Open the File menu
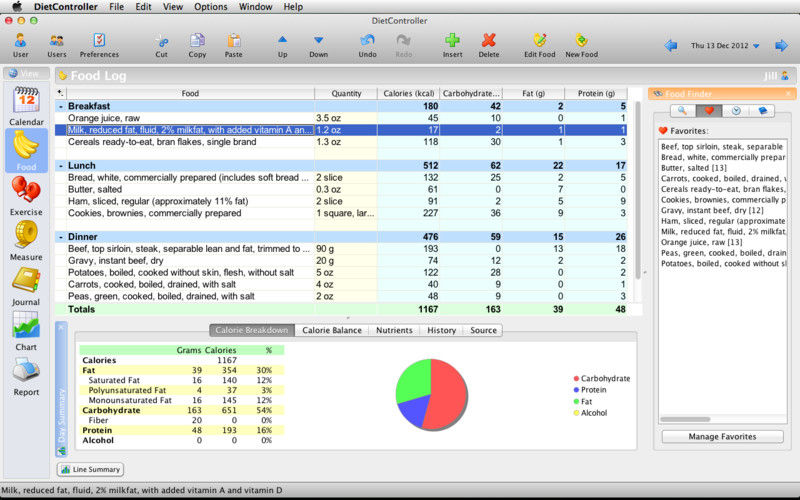The width and height of the screenshot is (800, 500). [x=116, y=7]
